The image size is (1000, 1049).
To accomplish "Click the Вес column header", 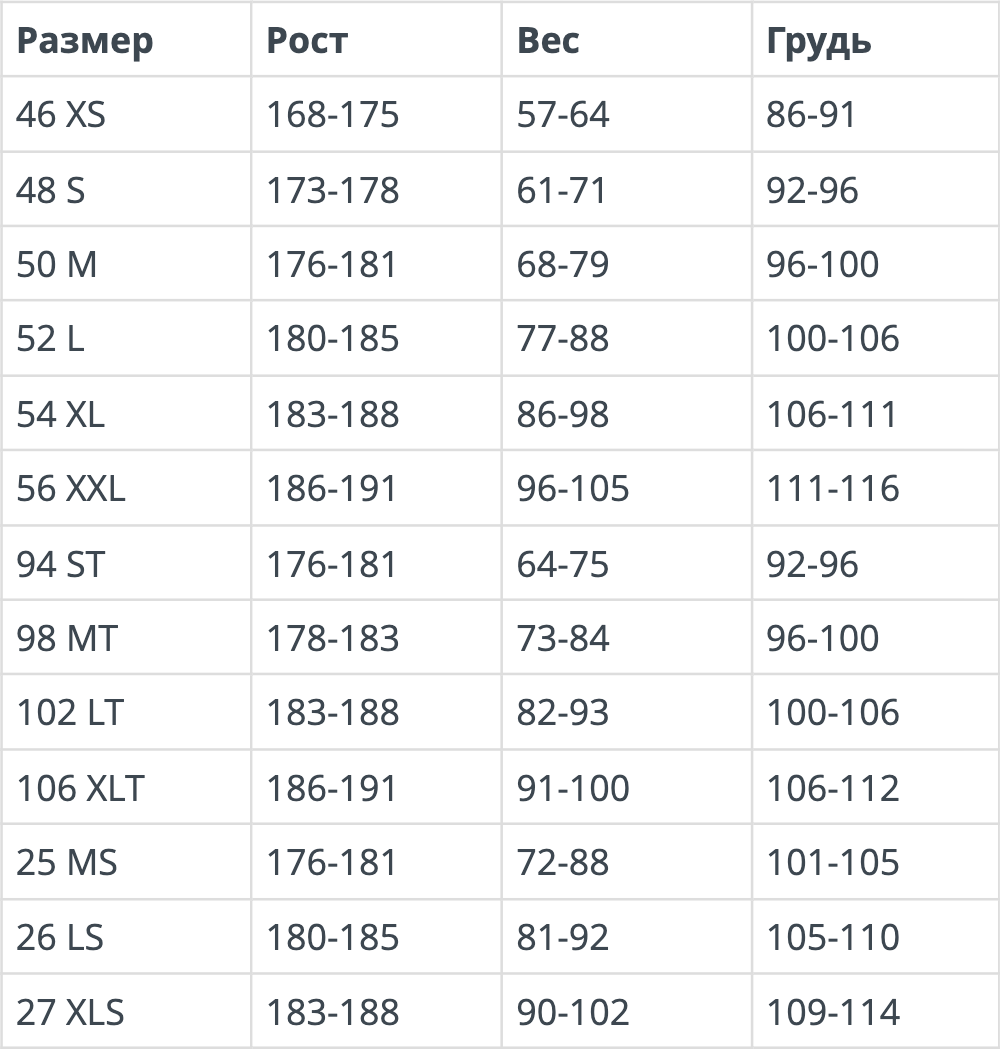I will 548,41.
